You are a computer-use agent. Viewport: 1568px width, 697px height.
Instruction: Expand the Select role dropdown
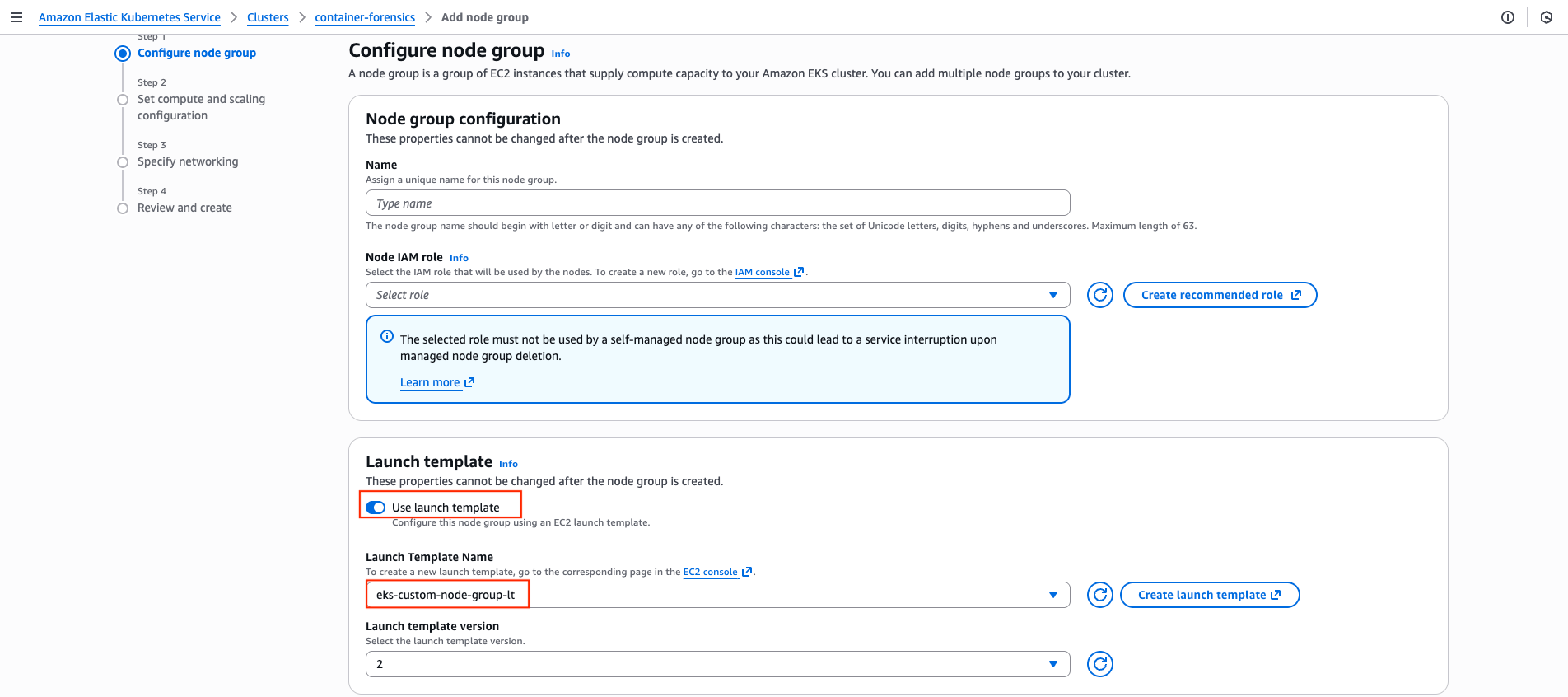718,295
